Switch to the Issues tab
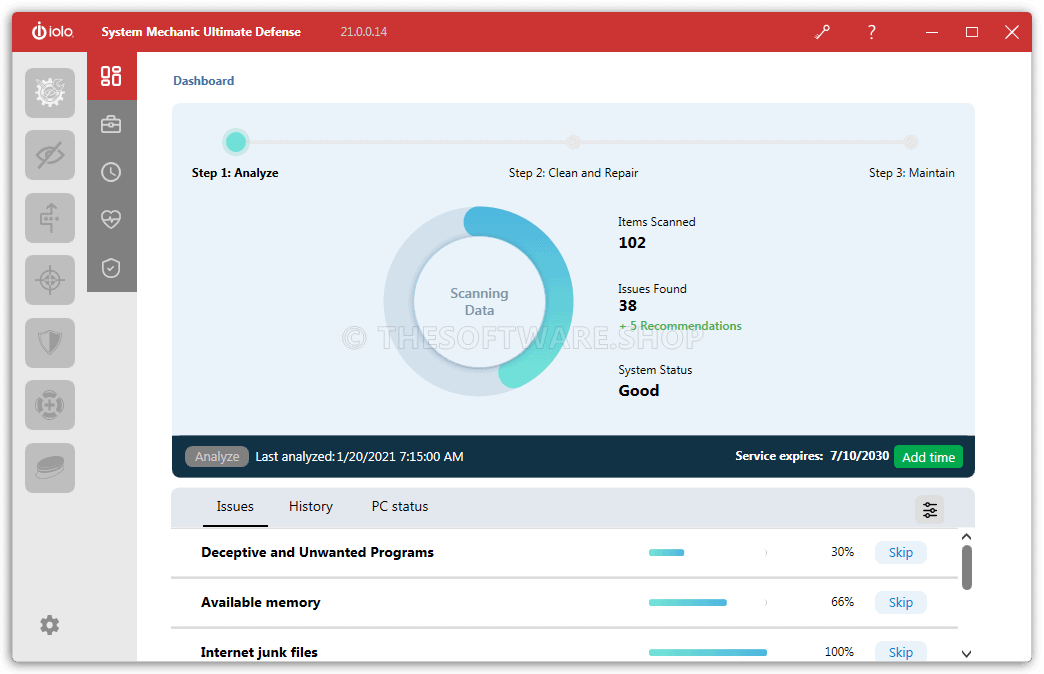This screenshot has width=1044, height=674. [x=235, y=507]
